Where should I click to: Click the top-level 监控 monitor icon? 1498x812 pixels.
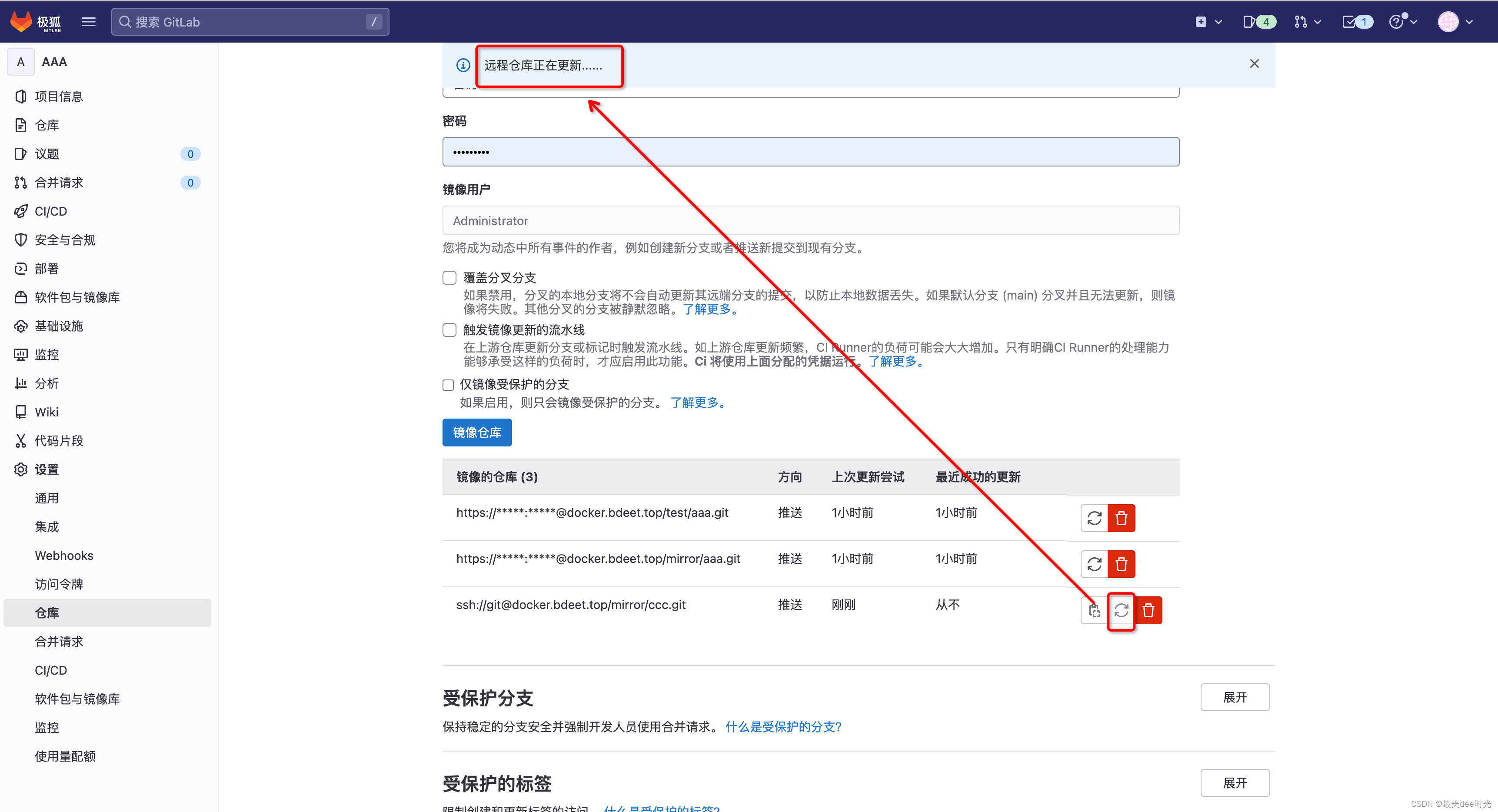tap(21, 354)
